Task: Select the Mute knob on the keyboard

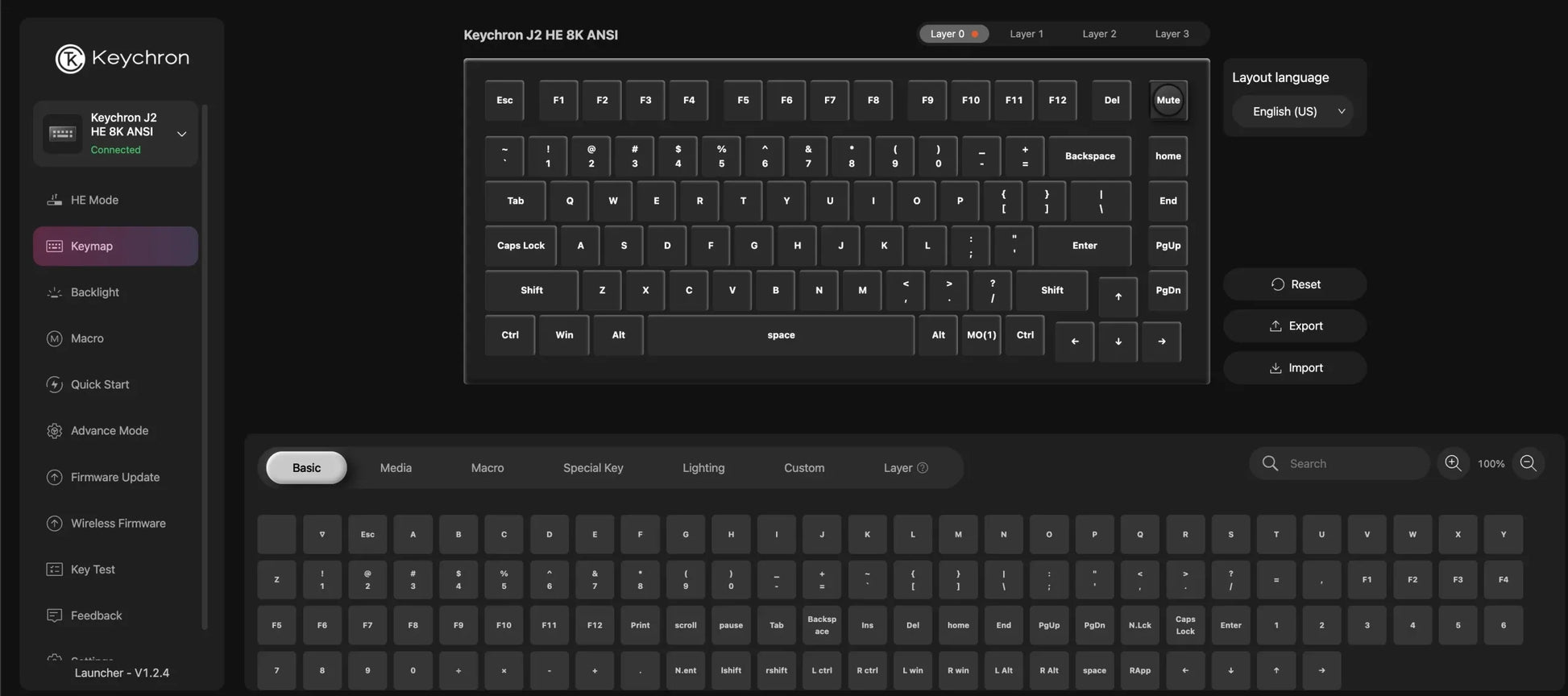Action: point(1168,101)
